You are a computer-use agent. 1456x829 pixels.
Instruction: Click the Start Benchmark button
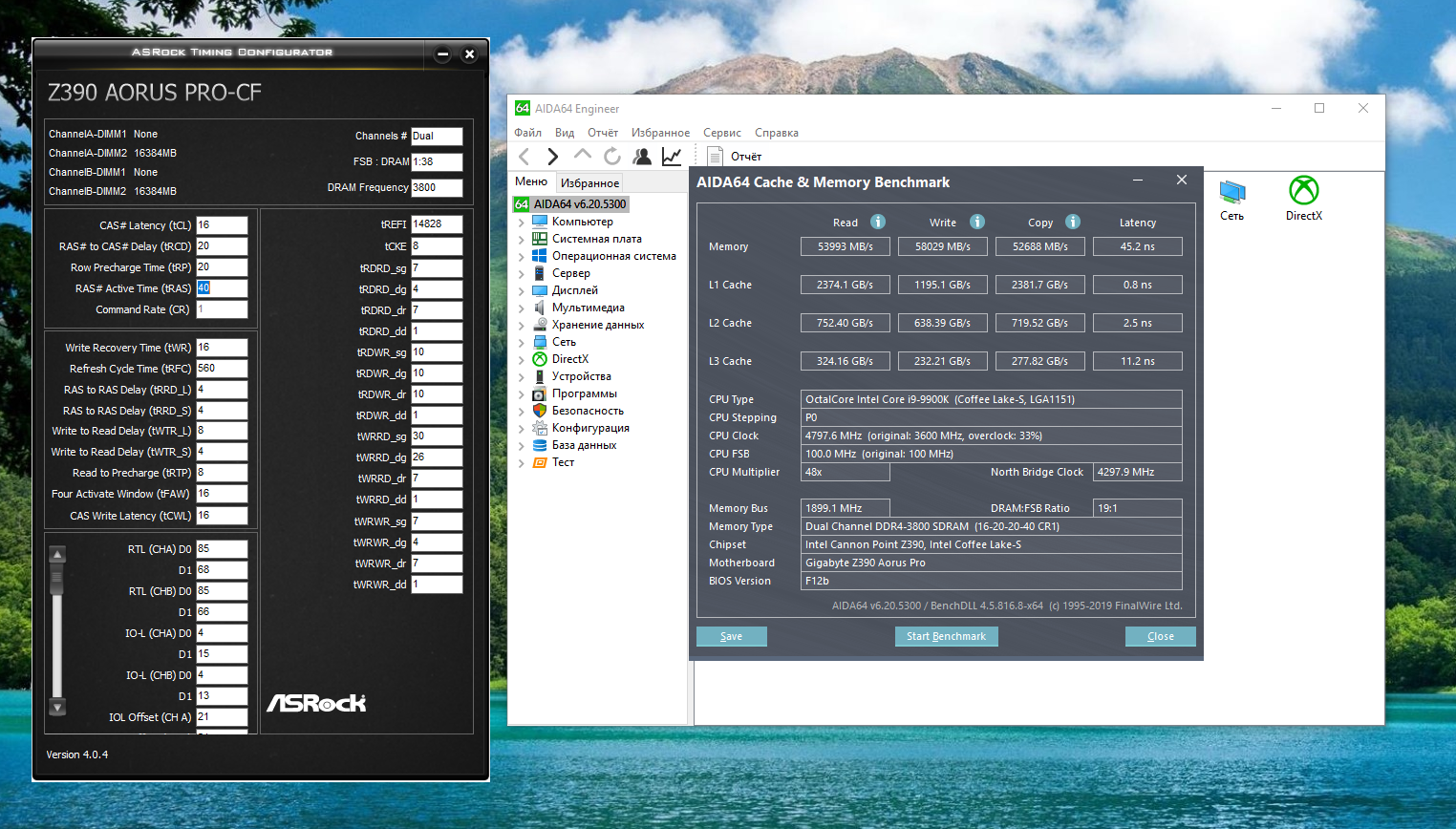(x=946, y=636)
